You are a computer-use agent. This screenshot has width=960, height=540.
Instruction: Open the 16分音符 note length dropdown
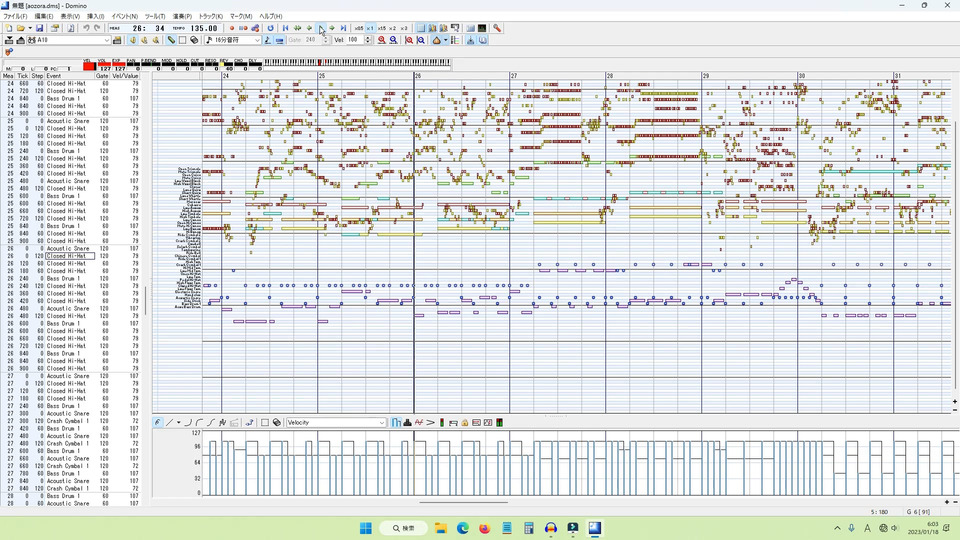pos(257,40)
